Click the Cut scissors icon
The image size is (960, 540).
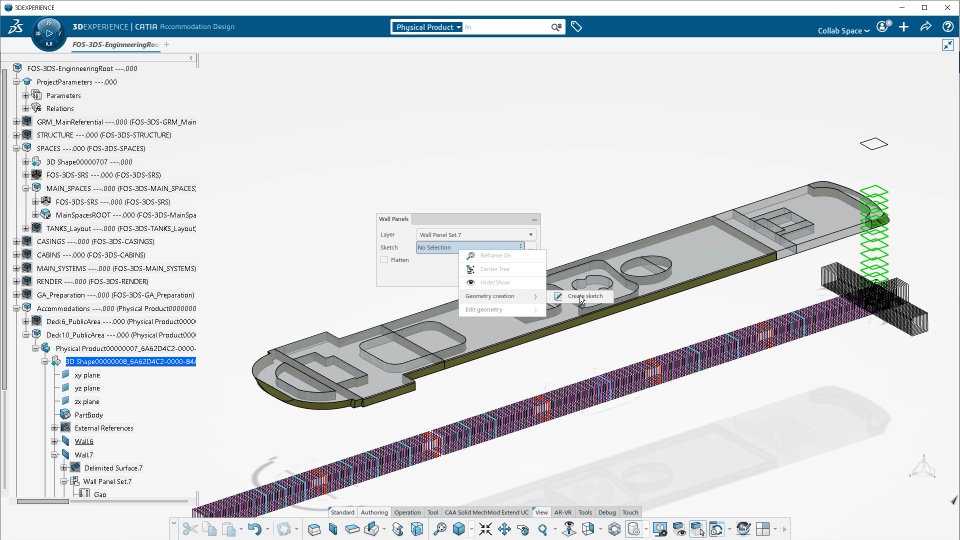pos(190,529)
